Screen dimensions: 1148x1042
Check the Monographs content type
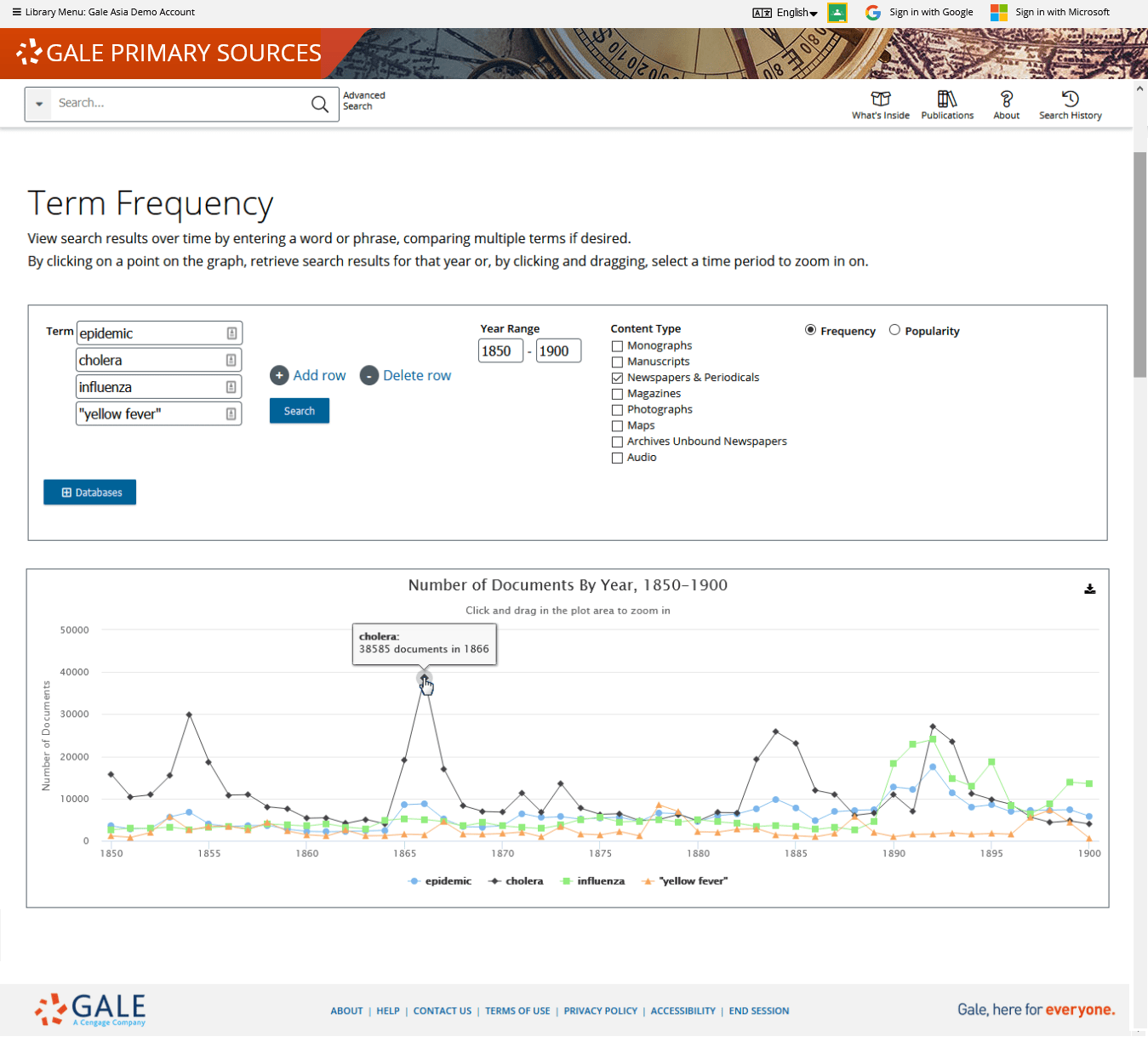(617, 346)
